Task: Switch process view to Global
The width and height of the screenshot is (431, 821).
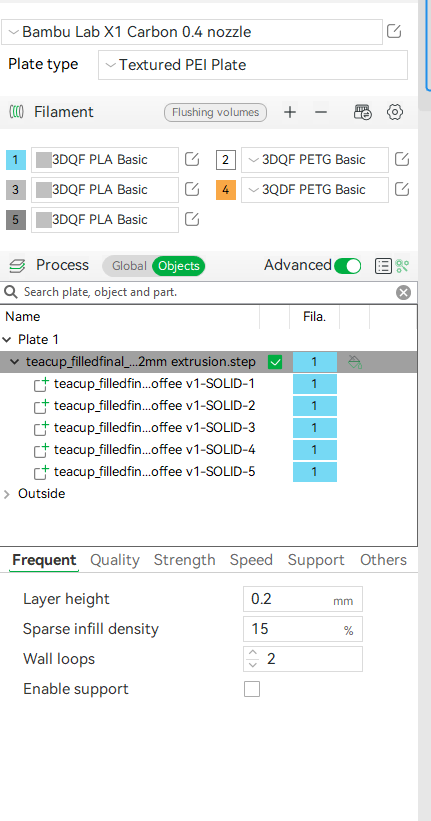Action: pyautogui.click(x=129, y=266)
